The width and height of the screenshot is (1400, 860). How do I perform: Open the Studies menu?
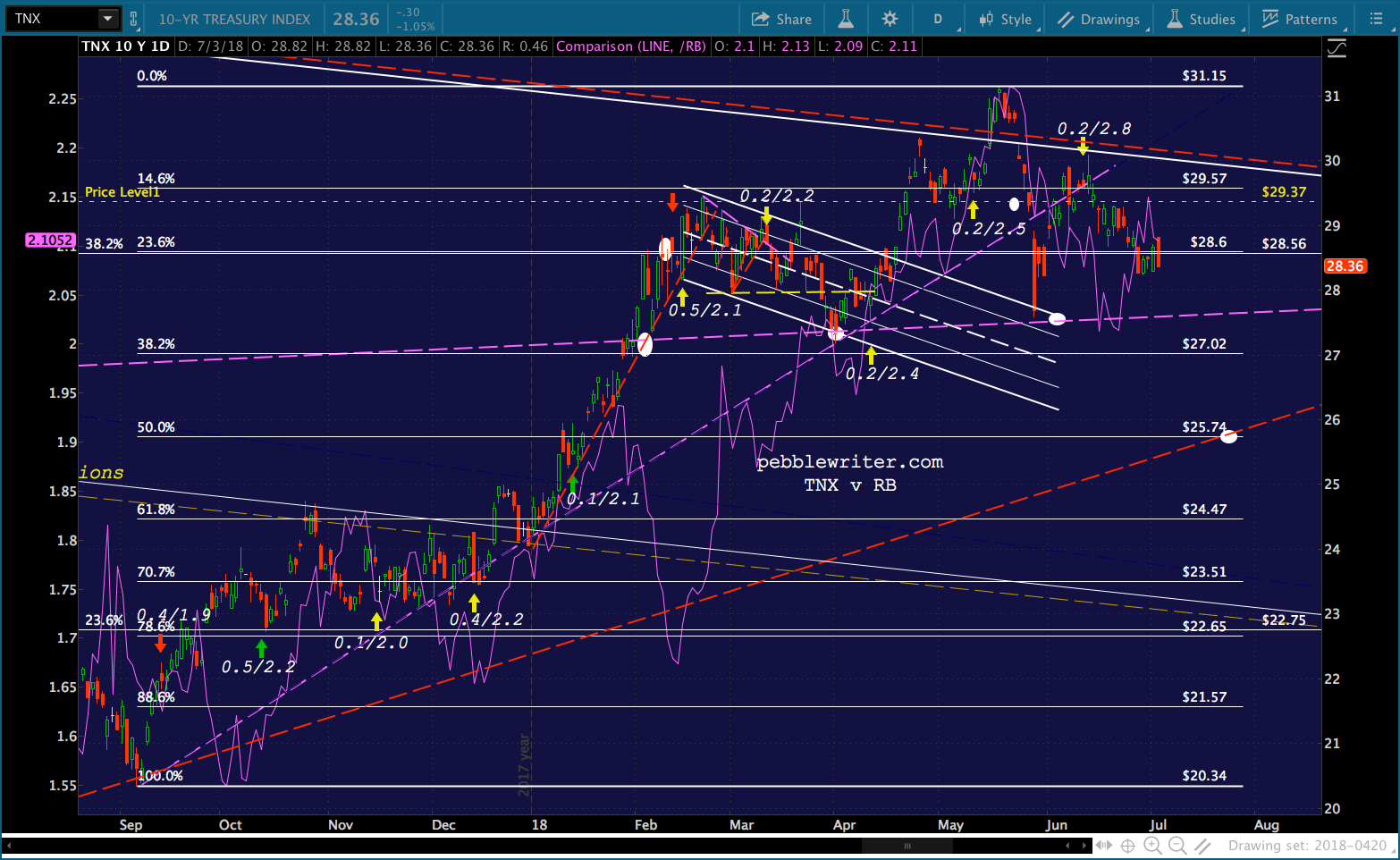click(x=1202, y=19)
